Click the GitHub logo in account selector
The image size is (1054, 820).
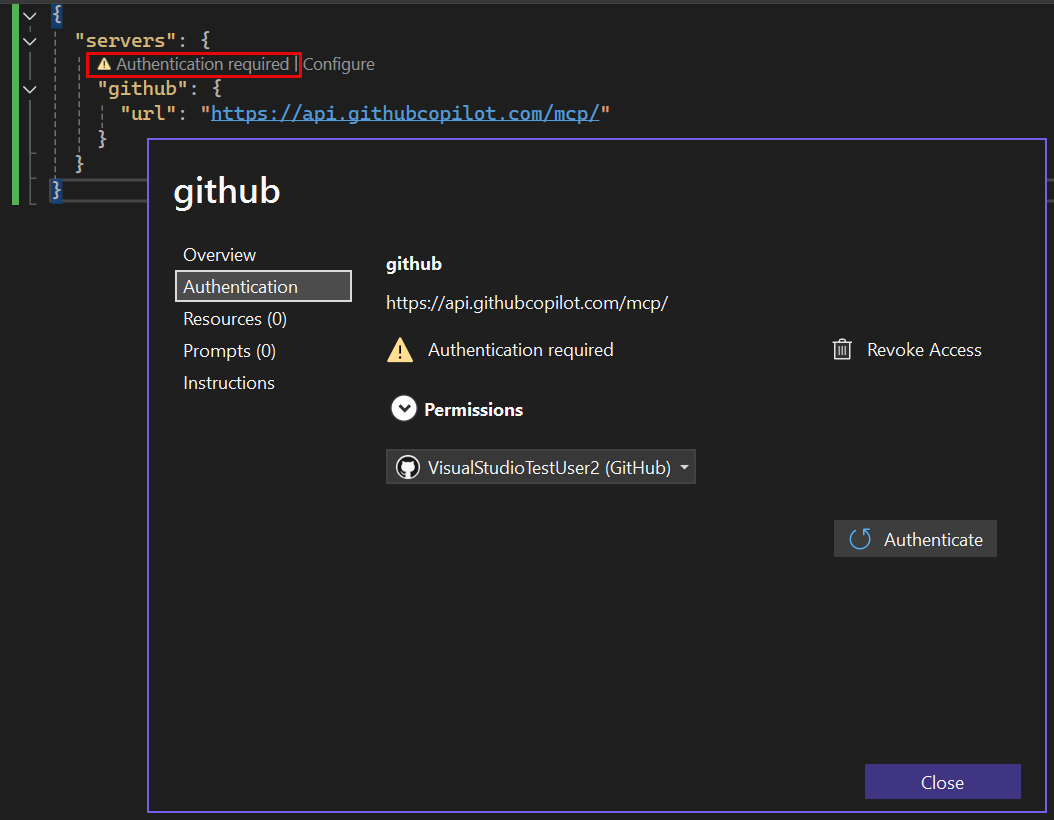coord(407,467)
